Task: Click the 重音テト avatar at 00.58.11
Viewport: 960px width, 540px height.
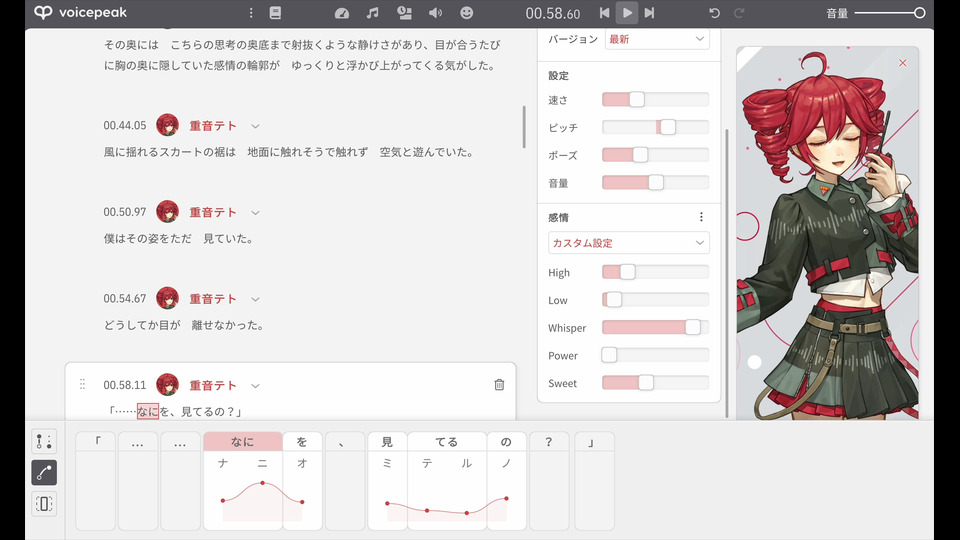Action: pyautogui.click(x=167, y=384)
